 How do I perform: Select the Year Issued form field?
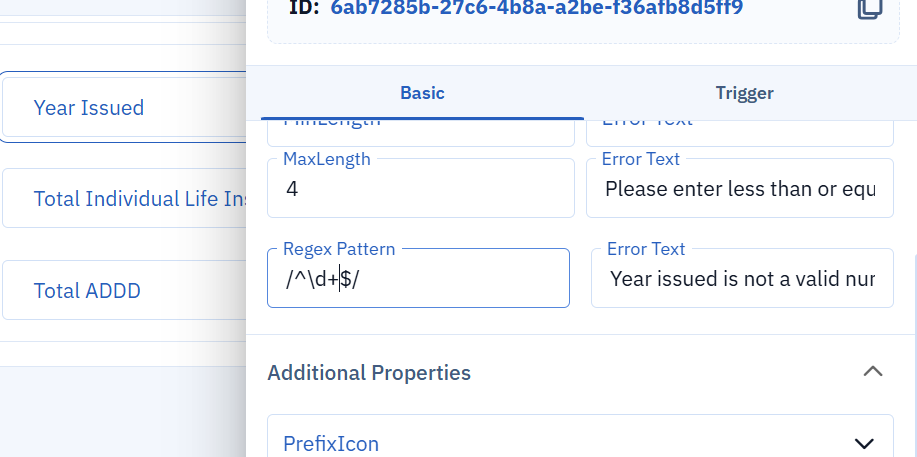point(124,107)
